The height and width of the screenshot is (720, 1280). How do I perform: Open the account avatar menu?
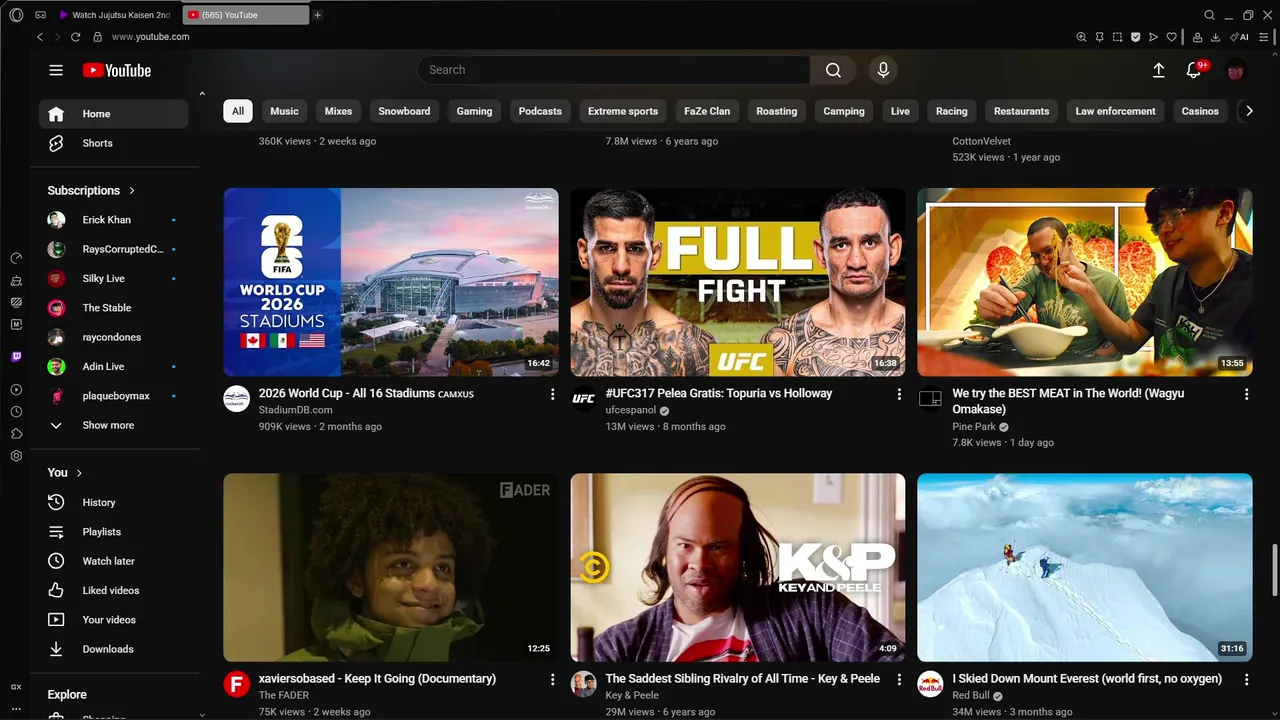(x=1236, y=70)
